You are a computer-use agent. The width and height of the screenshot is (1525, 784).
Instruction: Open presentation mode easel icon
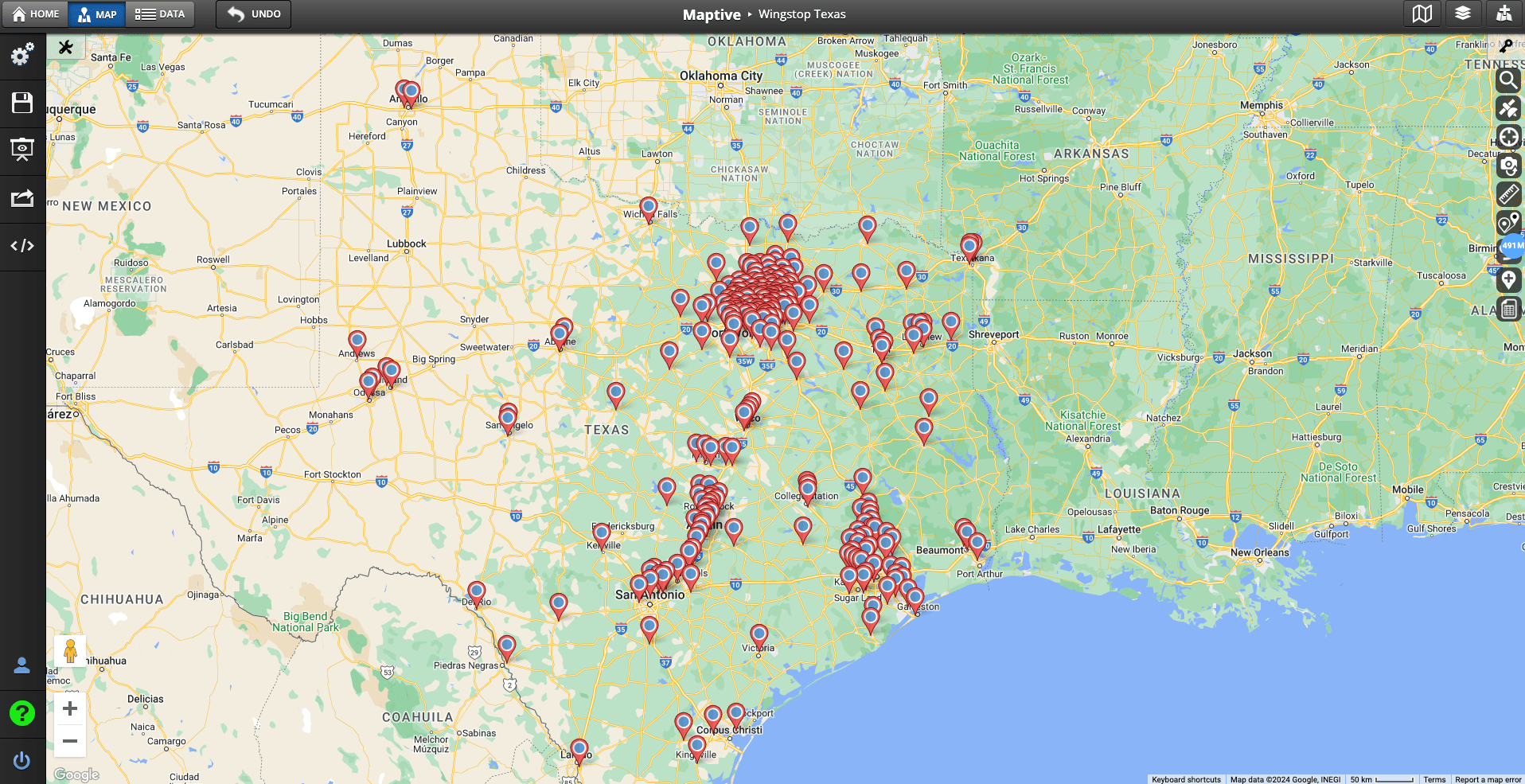coord(22,150)
